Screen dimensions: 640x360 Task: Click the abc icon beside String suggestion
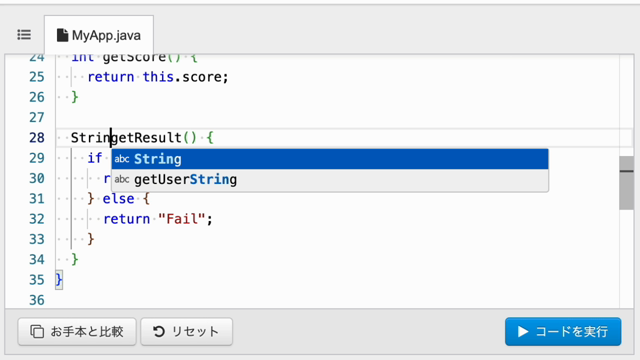(x=122, y=159)
